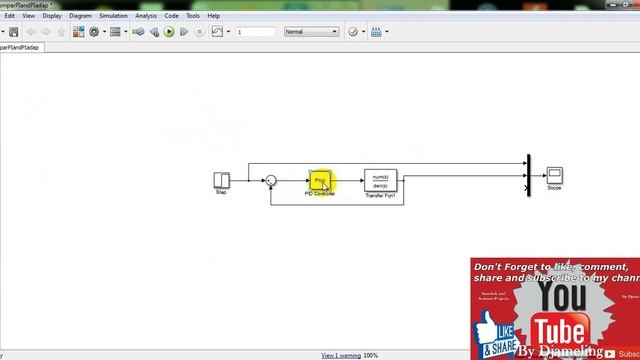Open Model Configuration Parameters gear

94,32
